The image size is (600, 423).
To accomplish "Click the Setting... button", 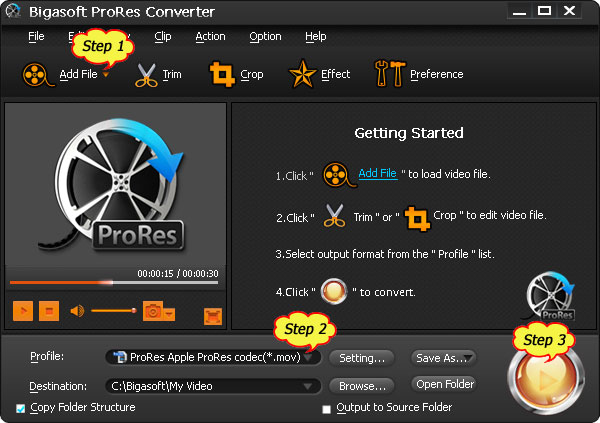I will 362,358.
